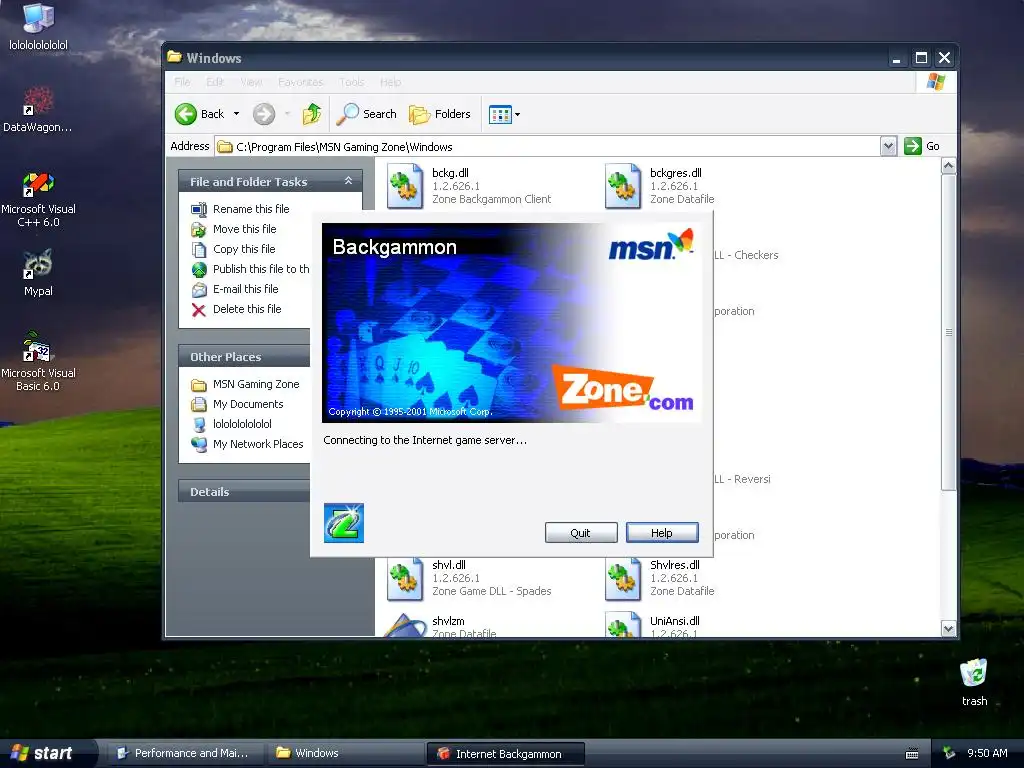This screenshot has height=768, width=1024.
Task: Open the File menu
Action: (x=182, y=82)
